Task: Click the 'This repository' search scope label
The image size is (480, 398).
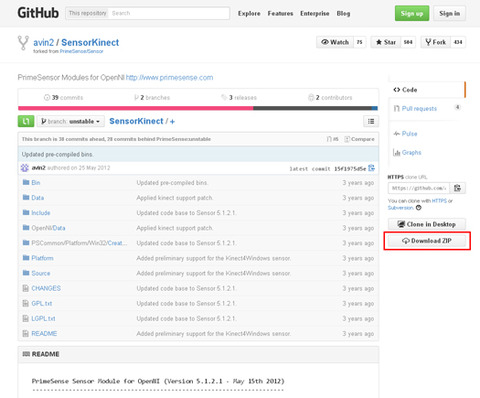Action: coord(87,13)
